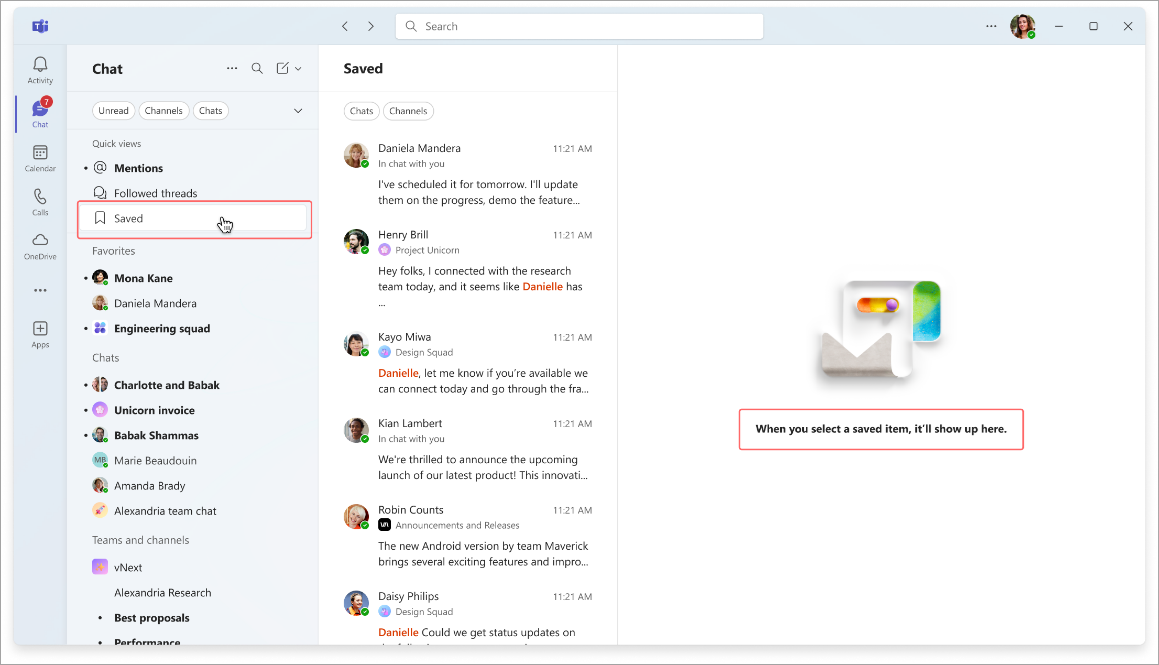
Task: Go back with the left navigation arrow
Action: click(x=344, y=27)
